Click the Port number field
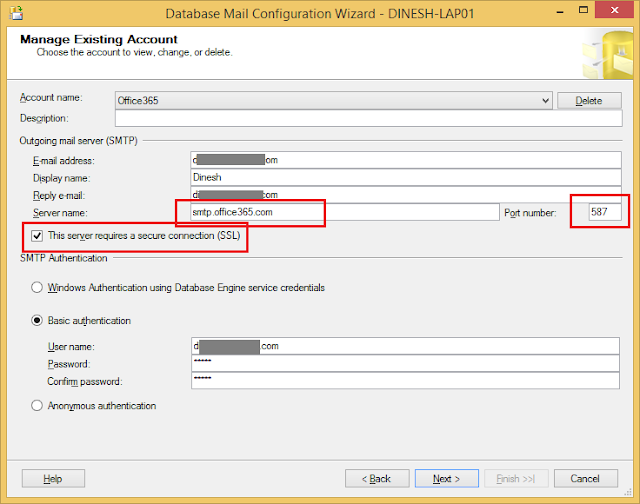 [605, 212]
